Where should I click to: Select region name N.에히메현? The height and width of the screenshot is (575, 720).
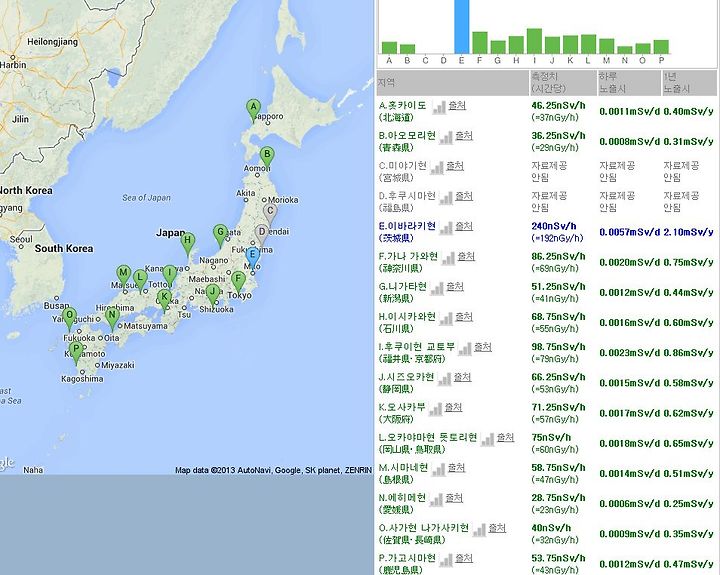pyautogui.click(x=403, y=498)
